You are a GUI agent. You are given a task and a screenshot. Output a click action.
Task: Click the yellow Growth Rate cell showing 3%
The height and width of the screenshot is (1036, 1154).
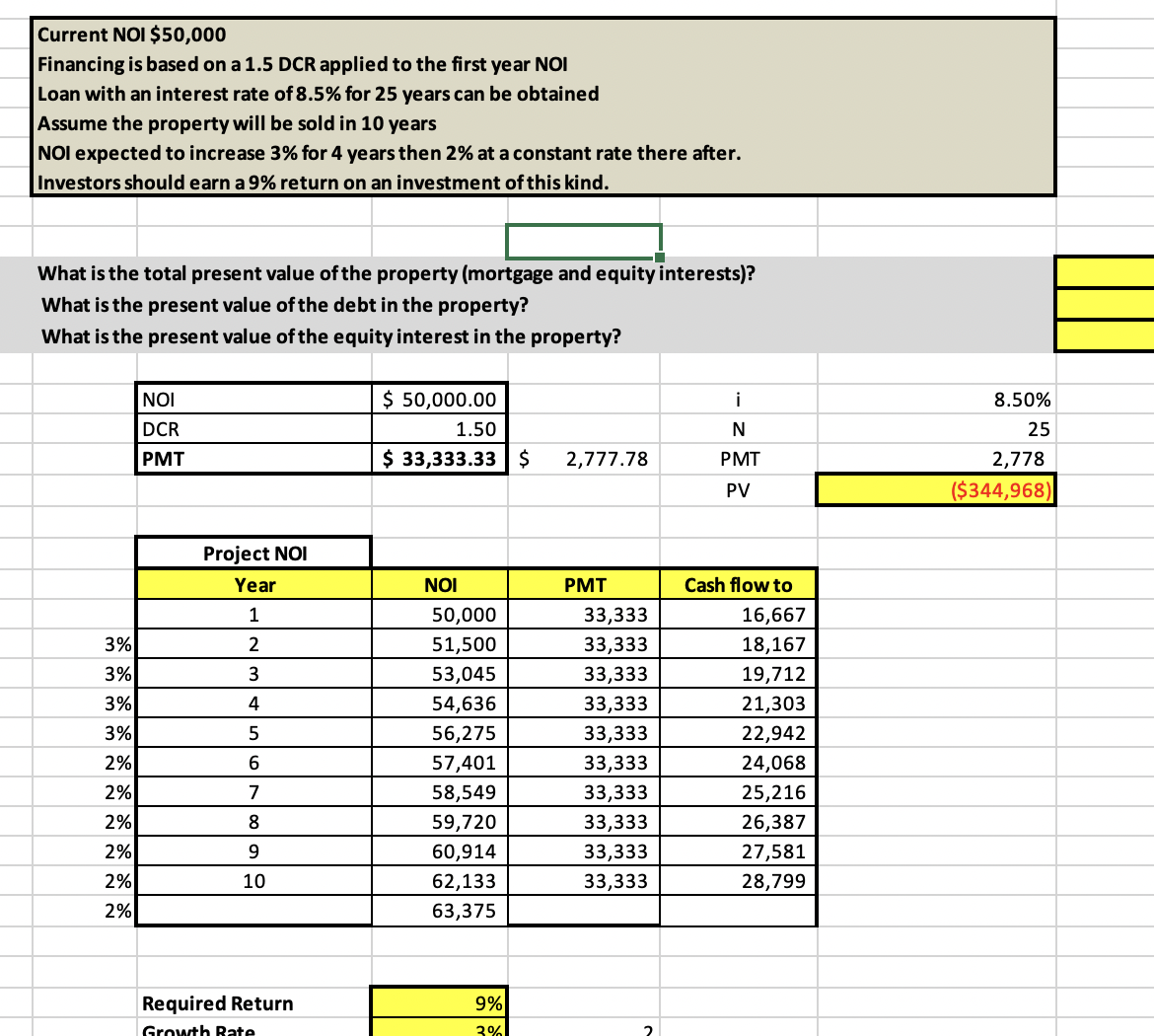[x=439, y=1029]
